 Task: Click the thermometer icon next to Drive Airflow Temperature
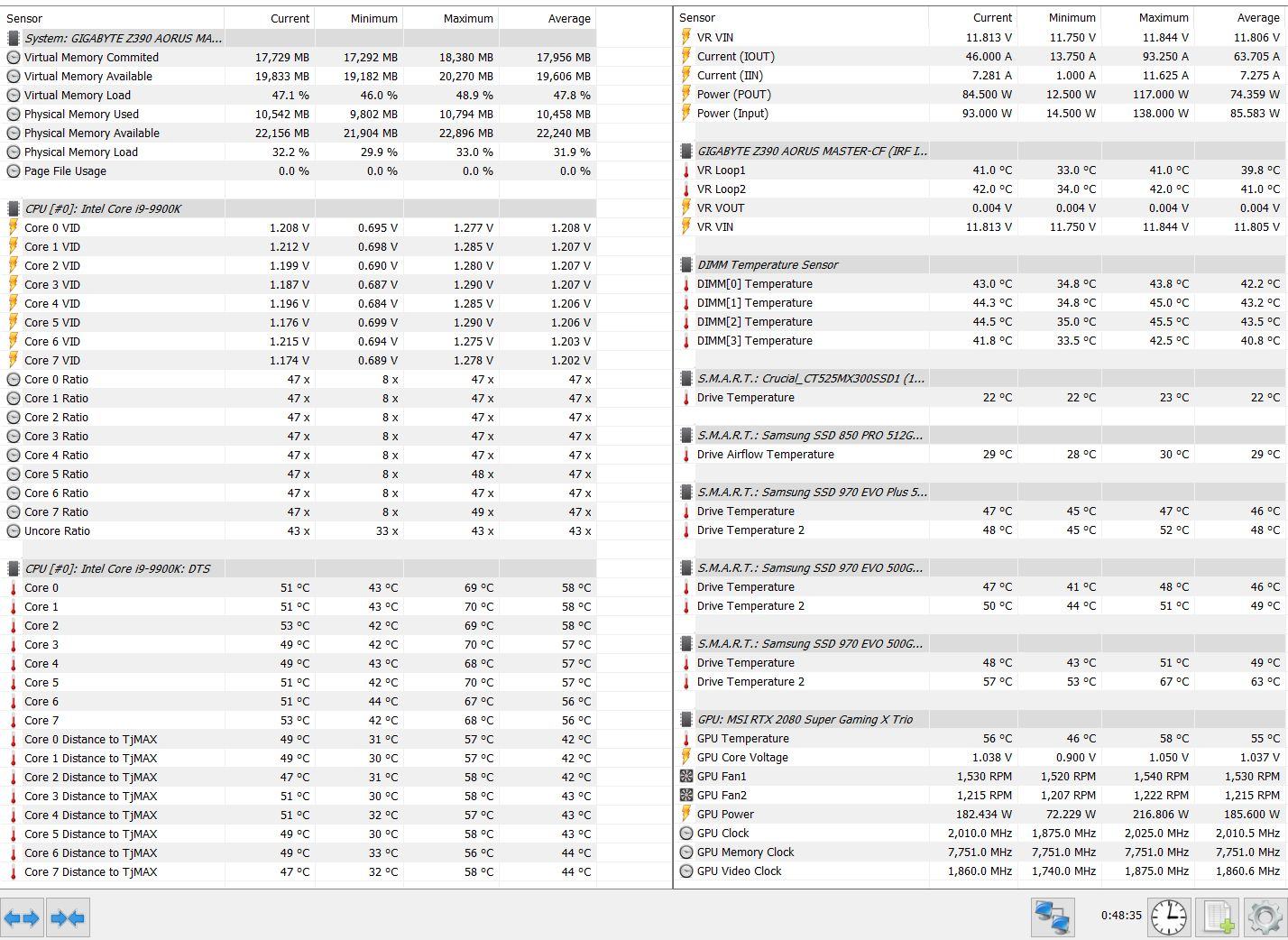point(686,455)
